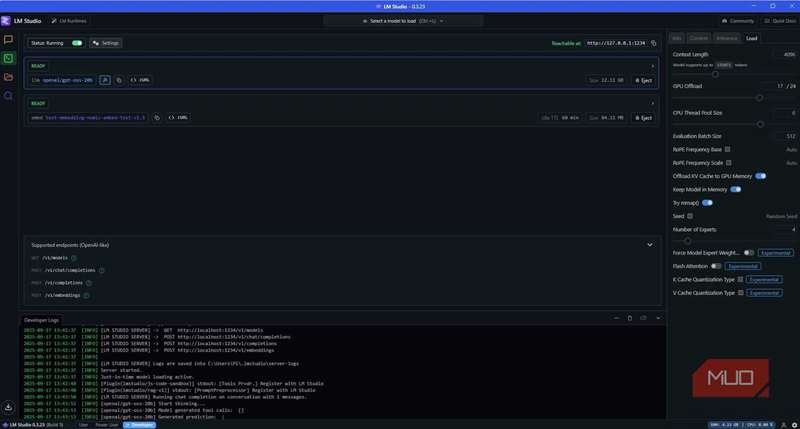Eject the openai/gpt-oss-20b model
Viewport: 800px width, 429px height.
click(643, 80)
